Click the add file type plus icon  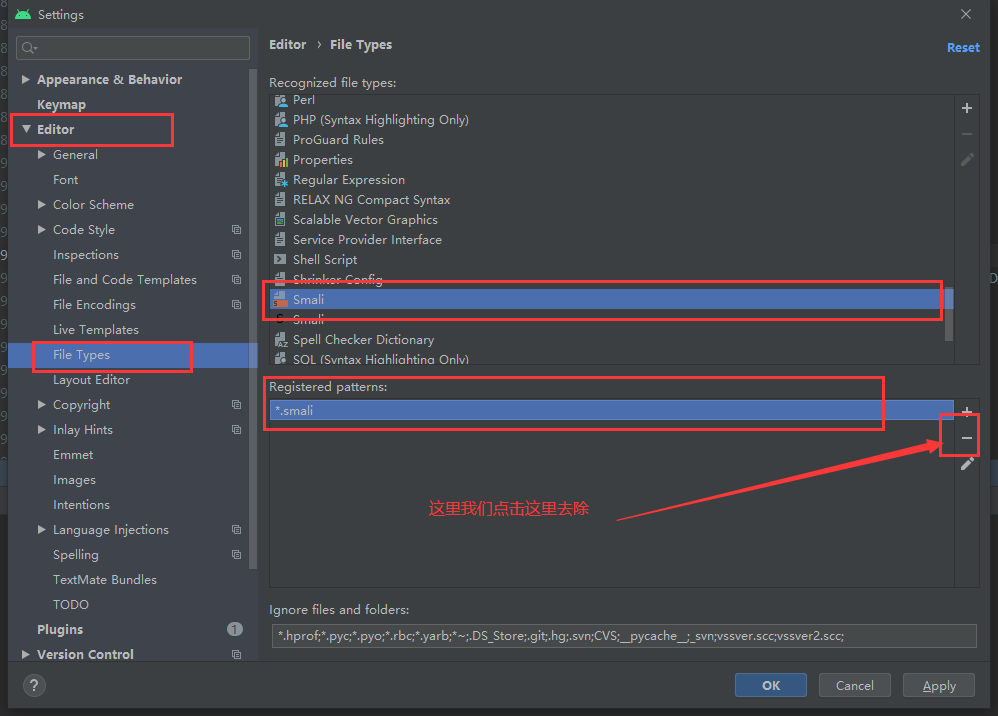click(966, 108)
